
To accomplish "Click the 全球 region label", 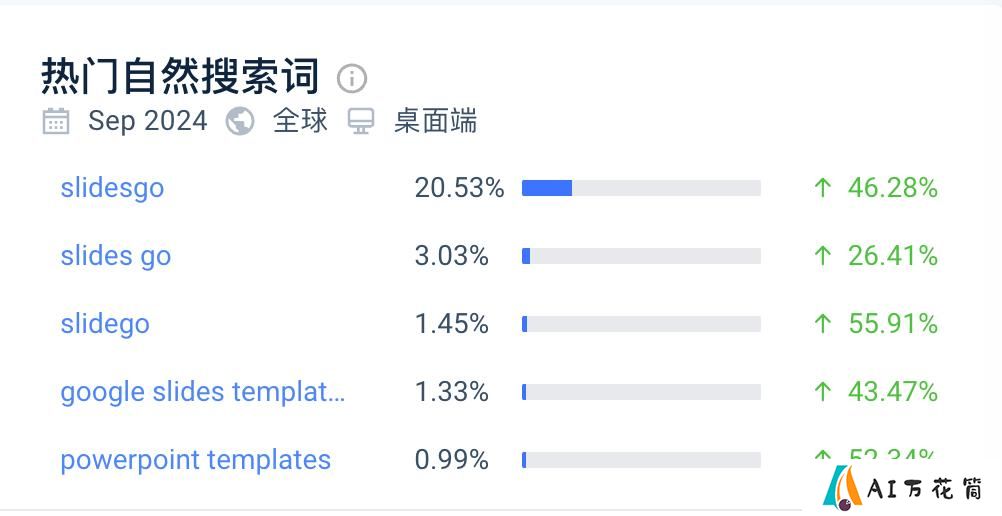I will (300, 121).
